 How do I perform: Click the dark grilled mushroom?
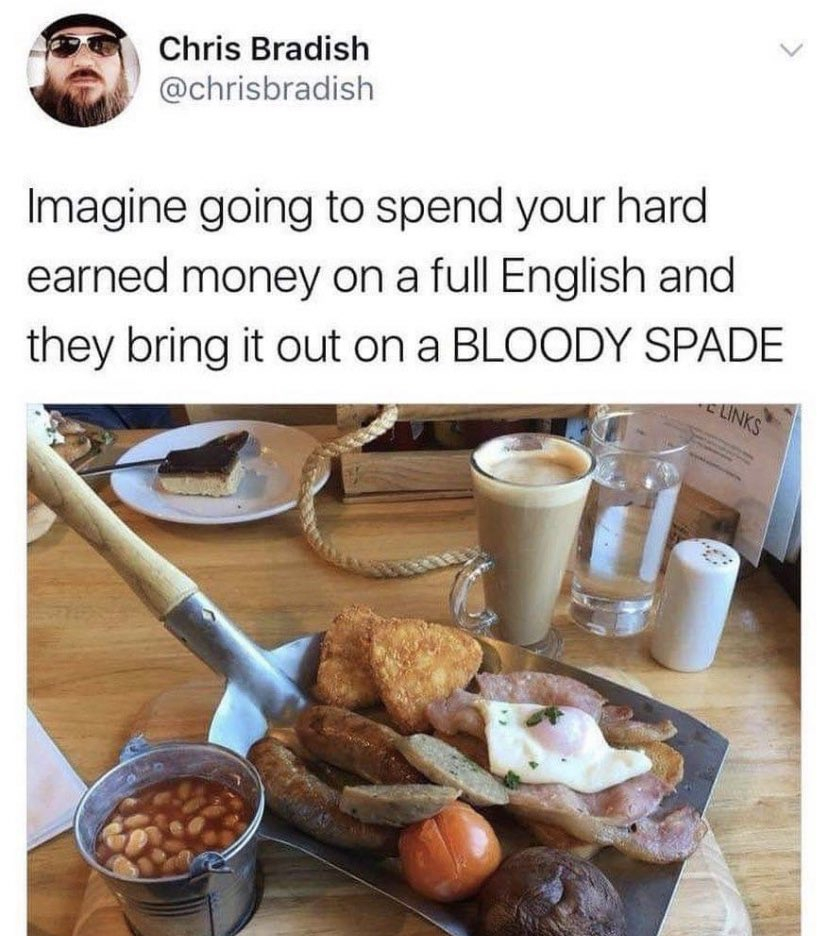(x=553, y=892)
